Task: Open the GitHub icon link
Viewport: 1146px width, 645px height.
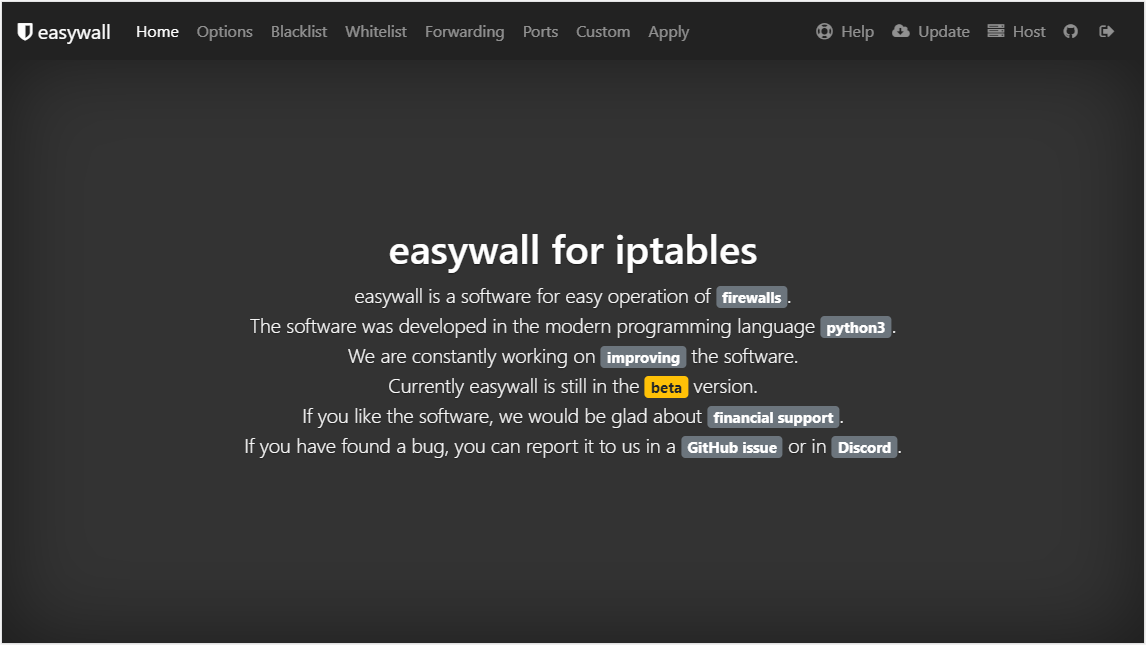Action: point(1071,31)
